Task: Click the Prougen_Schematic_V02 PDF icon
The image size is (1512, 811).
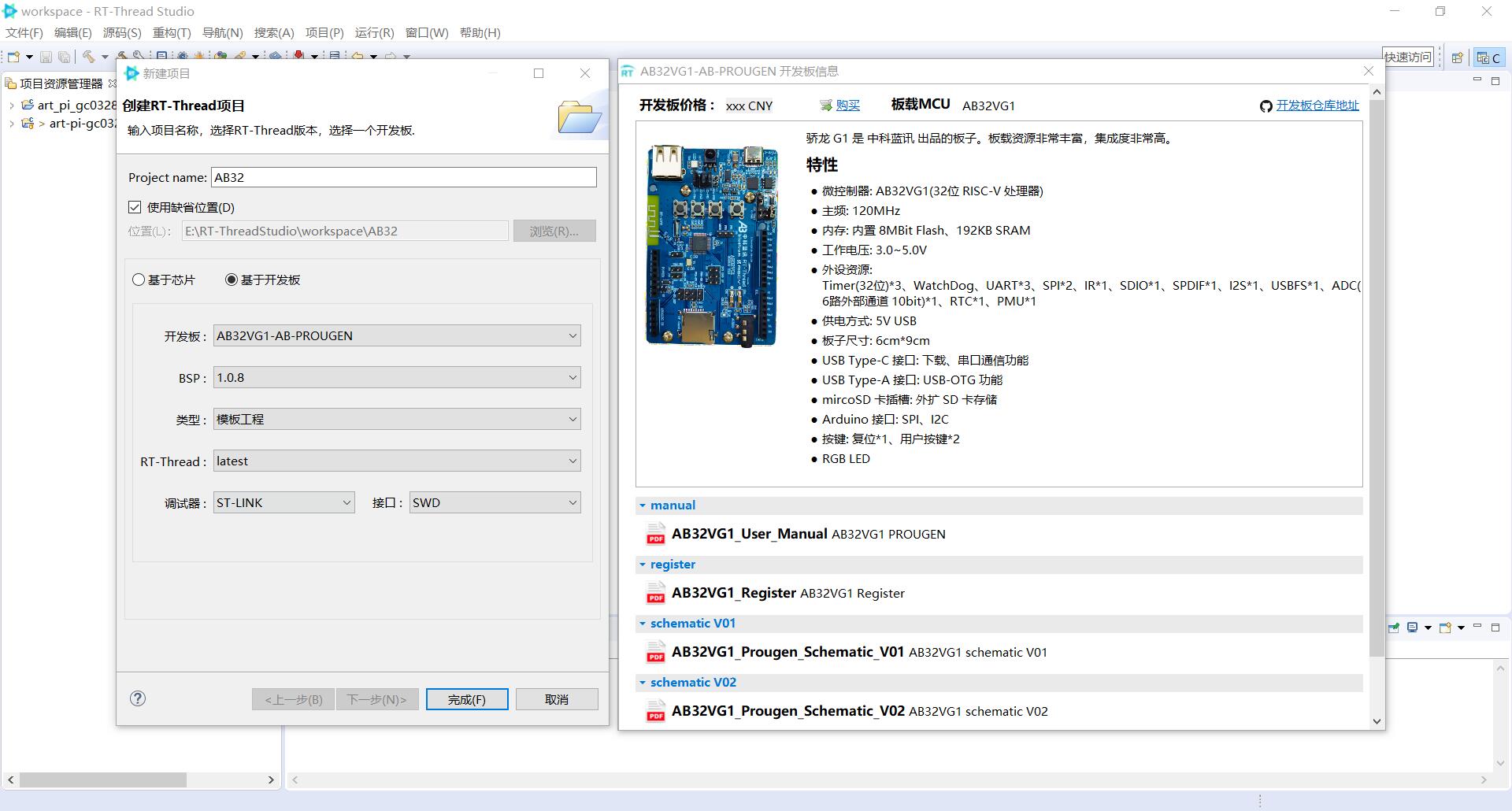Action: (x=655, y=711)
